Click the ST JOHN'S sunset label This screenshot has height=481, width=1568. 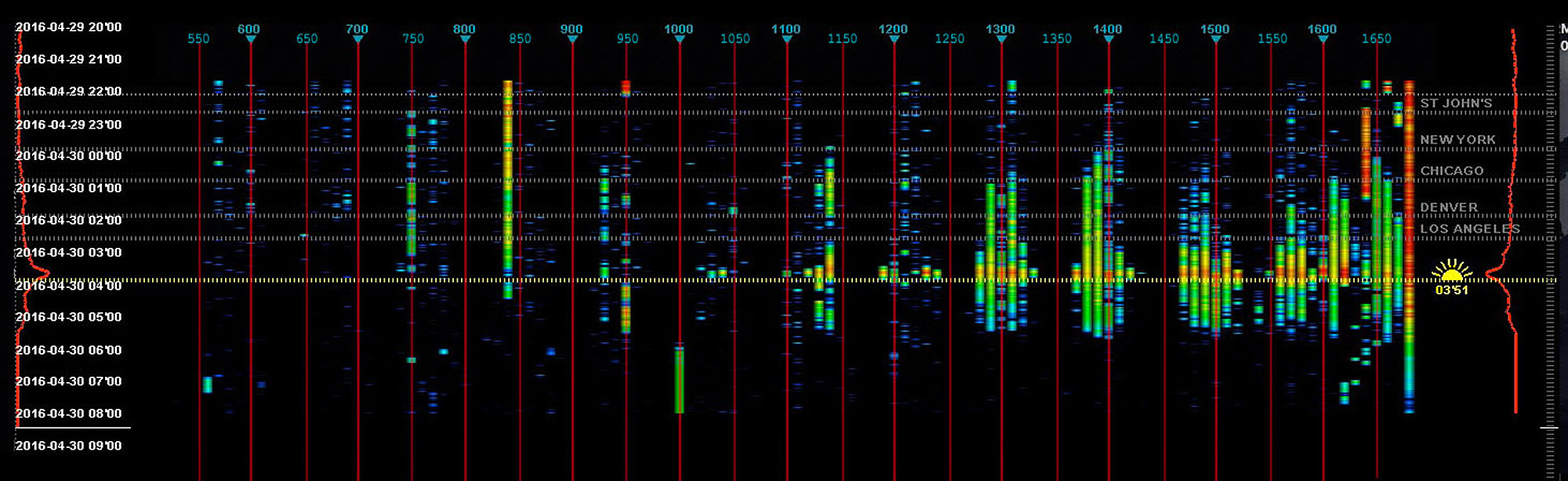[x=1456, y=104]
